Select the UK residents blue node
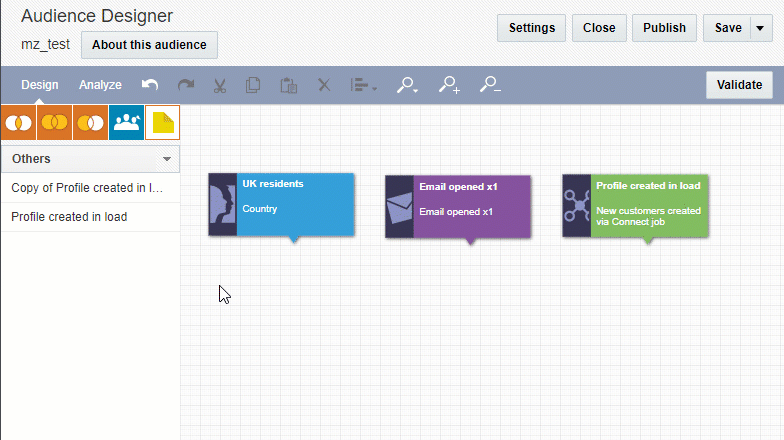This screenshot has width=784, height=440. pos(282,204)
